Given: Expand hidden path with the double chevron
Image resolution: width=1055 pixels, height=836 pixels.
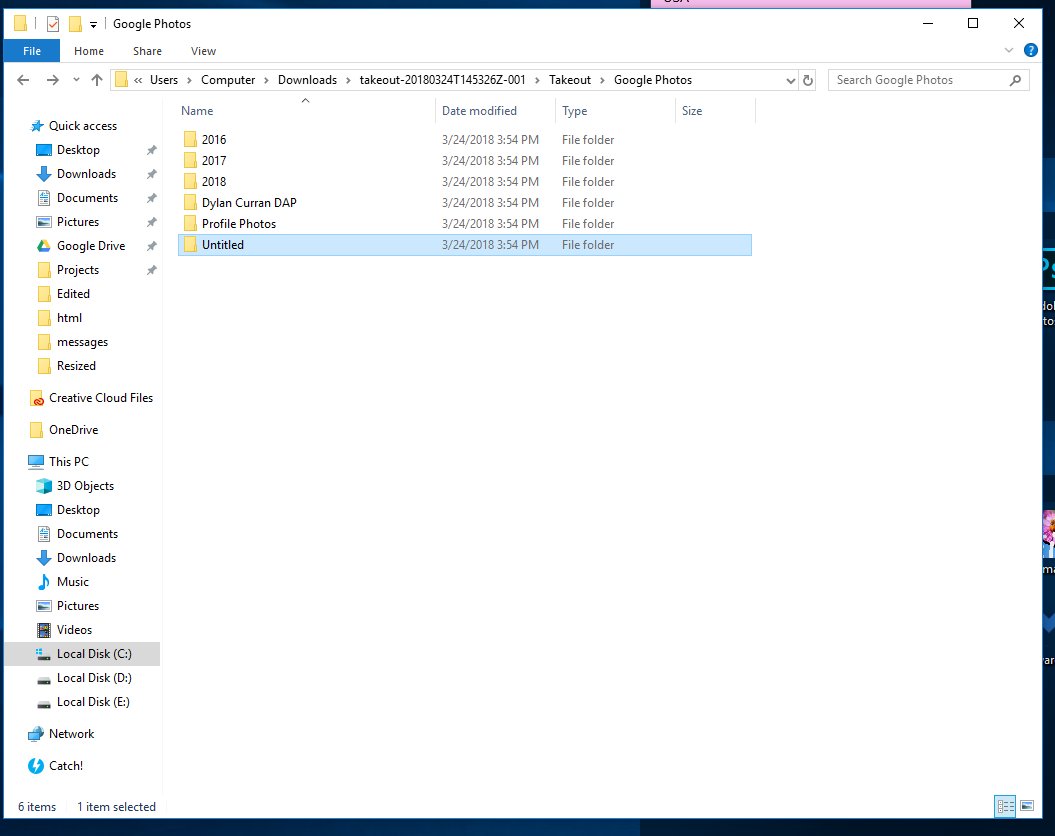Looking at the screenshot, I should (138, 80).
